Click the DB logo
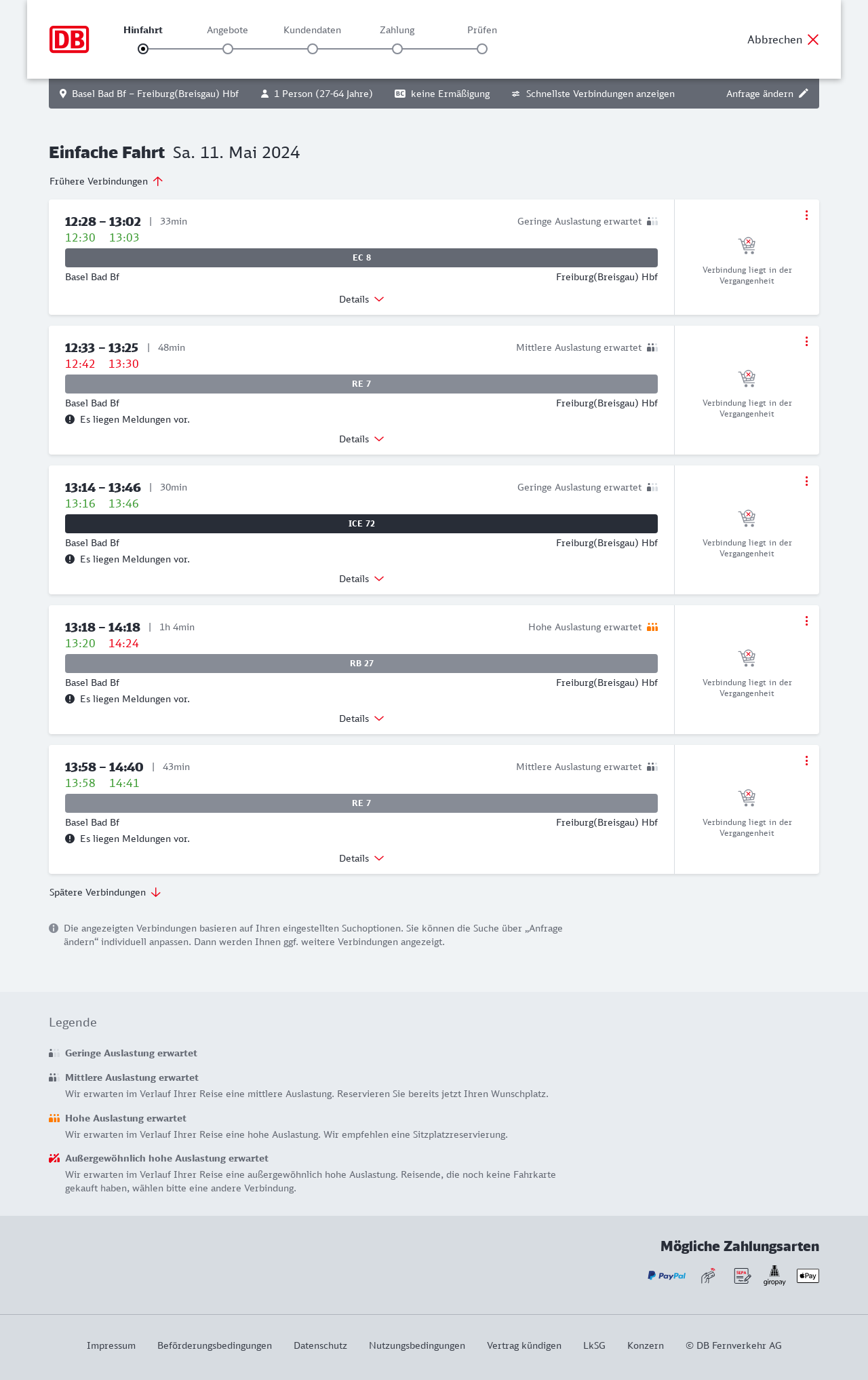868x1380 pixels. (69, 39)
